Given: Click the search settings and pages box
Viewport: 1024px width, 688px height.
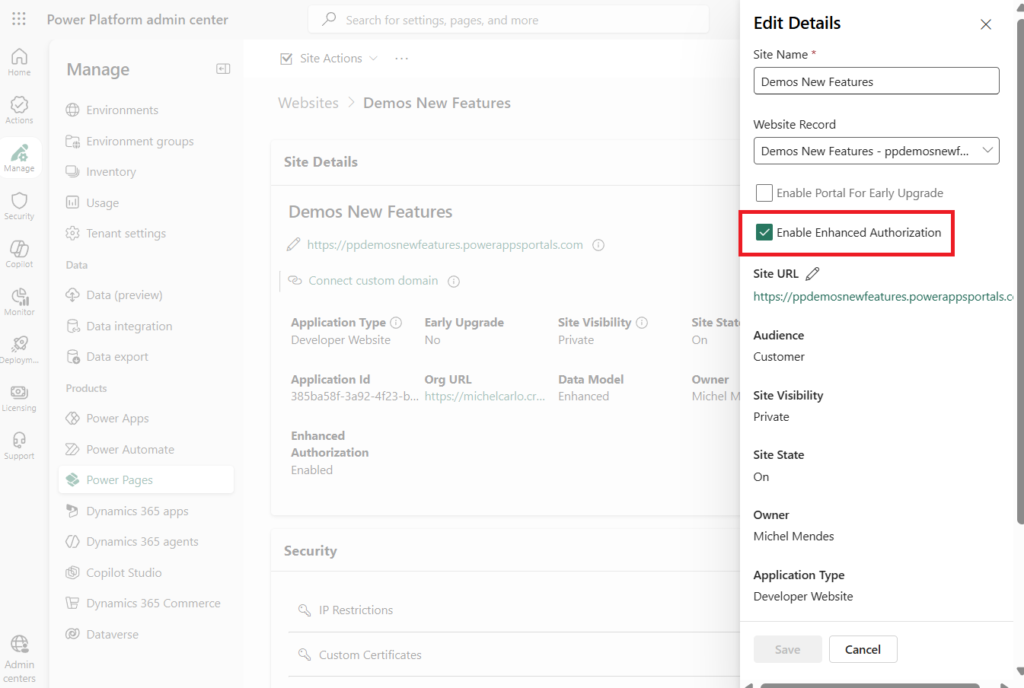Looking at the screenshot, I should [508, 20].
